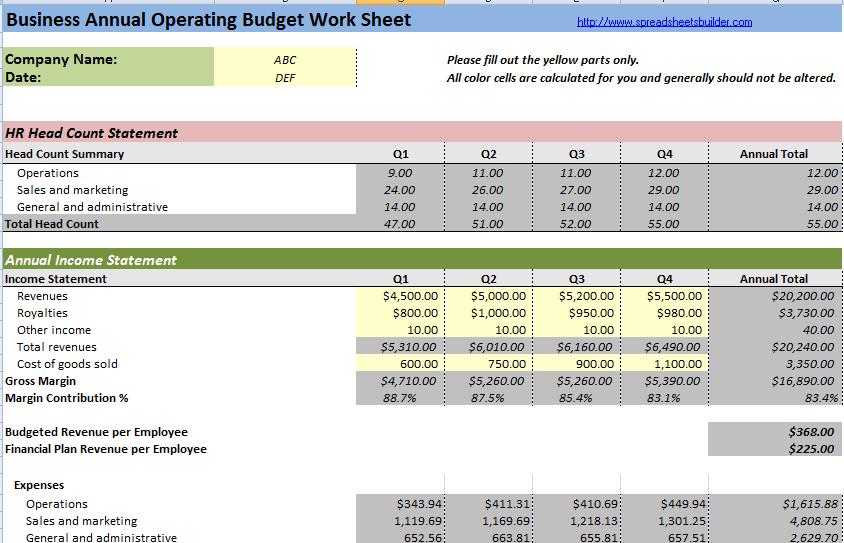
Task: Click Other income Annual Total 40.00
Action: [775, 330]
